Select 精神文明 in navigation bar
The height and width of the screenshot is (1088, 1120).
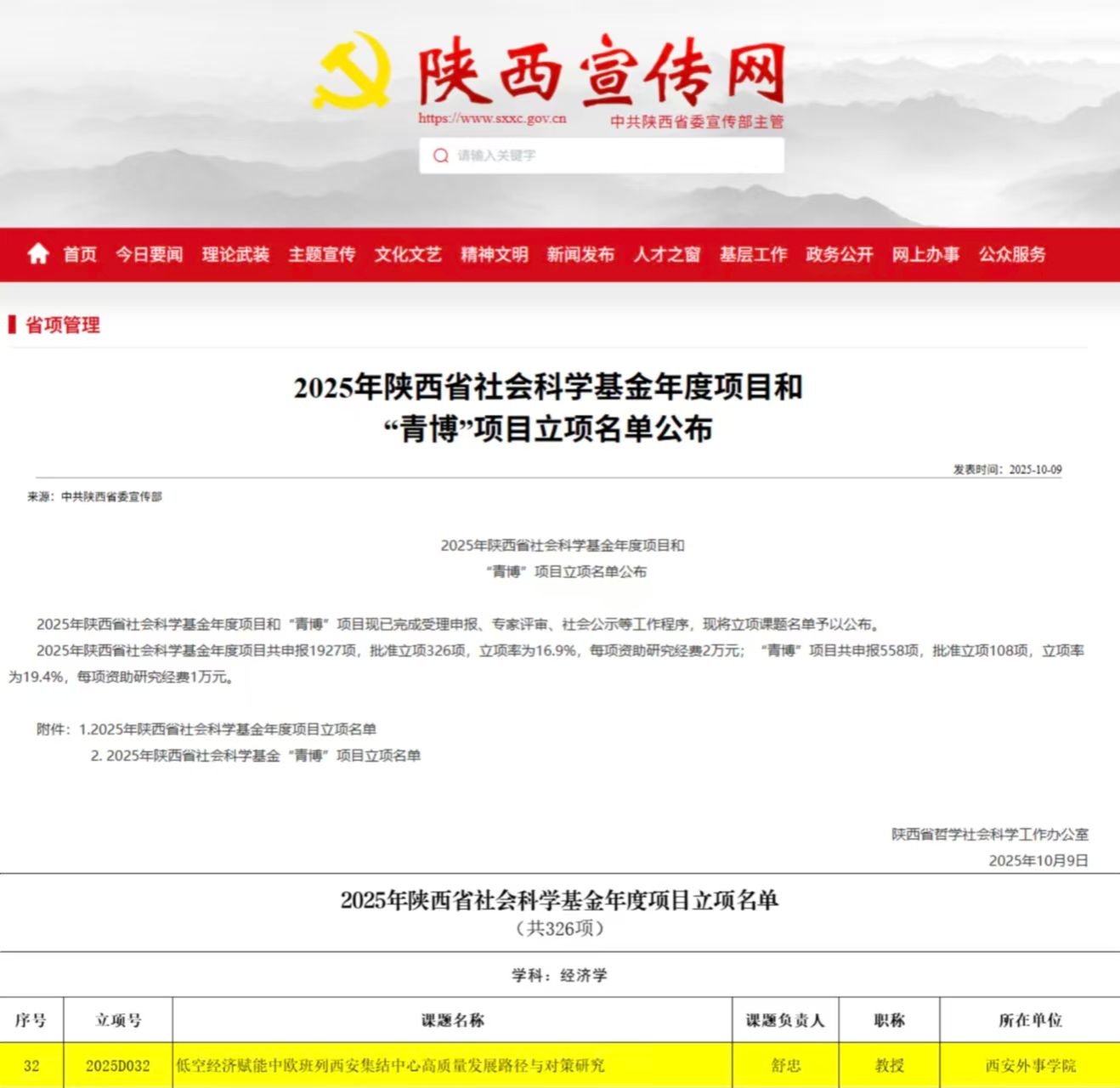(495, 254)
